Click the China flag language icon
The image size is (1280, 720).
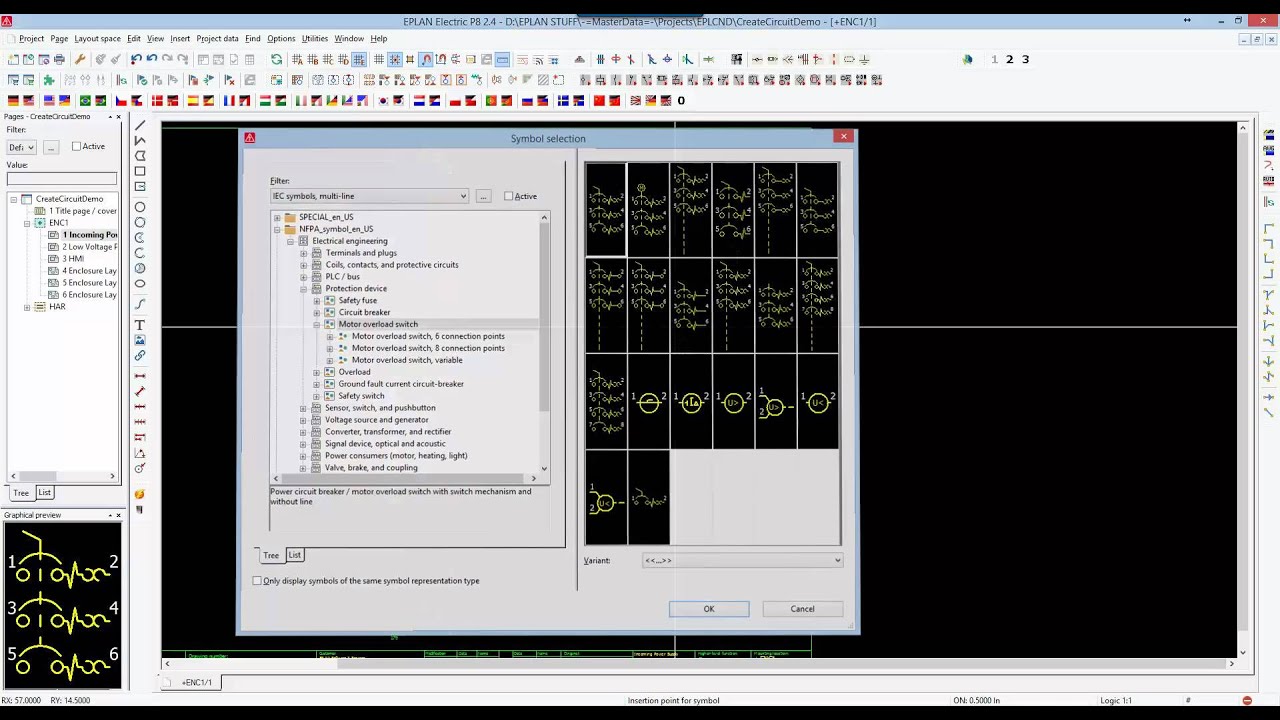click(599, 100)
